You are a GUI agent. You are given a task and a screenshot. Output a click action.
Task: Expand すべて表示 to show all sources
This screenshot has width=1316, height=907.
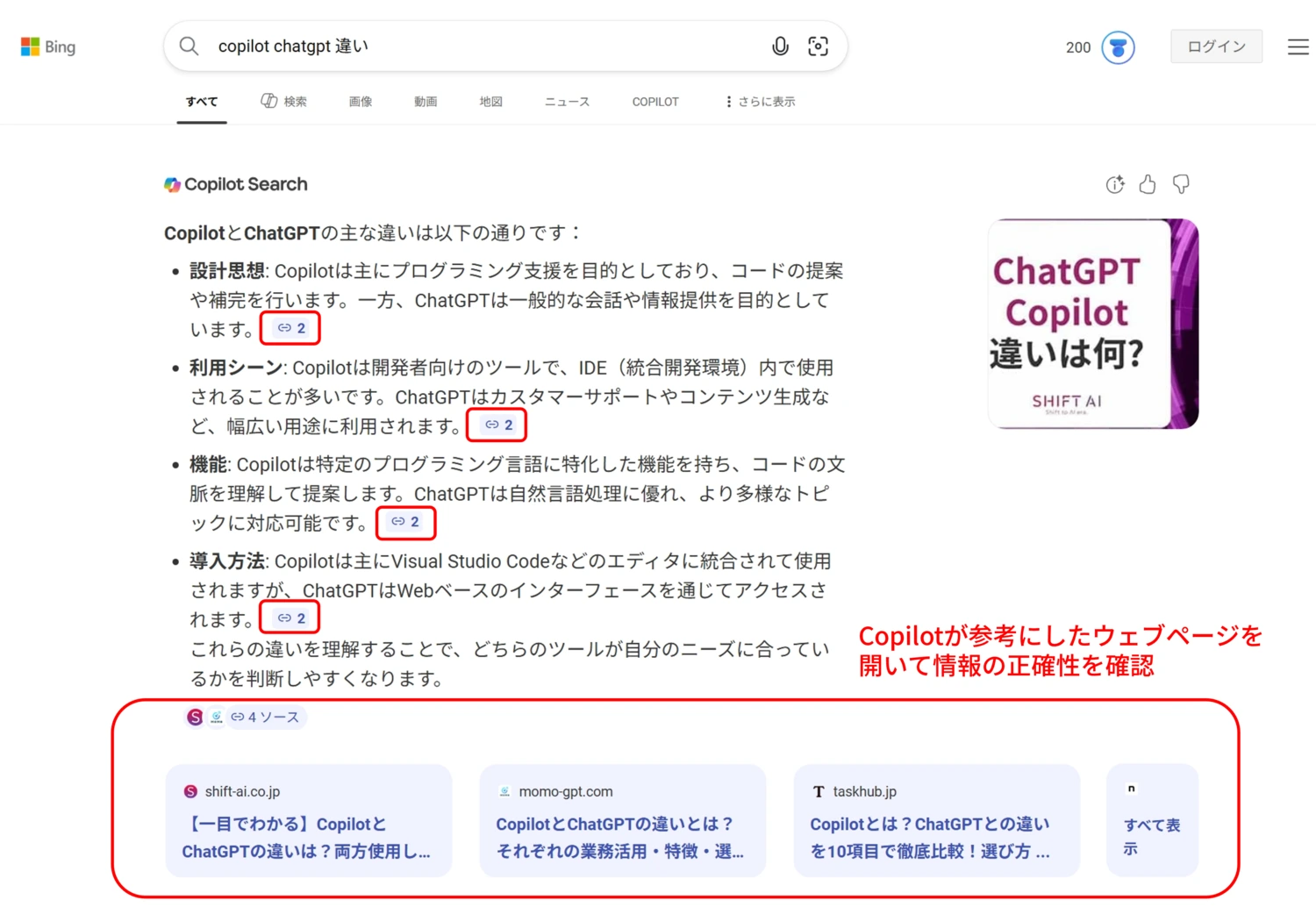(x=1152, y=834)
